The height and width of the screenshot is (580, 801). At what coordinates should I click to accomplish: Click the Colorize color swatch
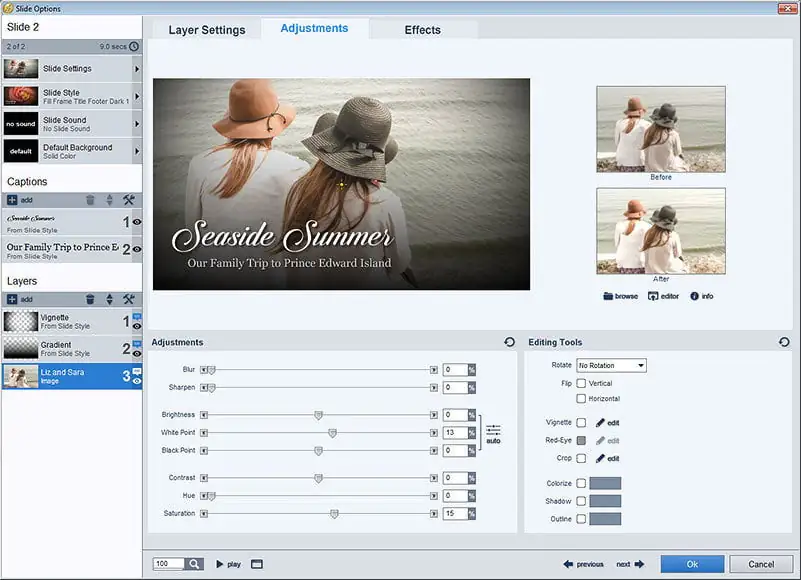pos(605,483)
